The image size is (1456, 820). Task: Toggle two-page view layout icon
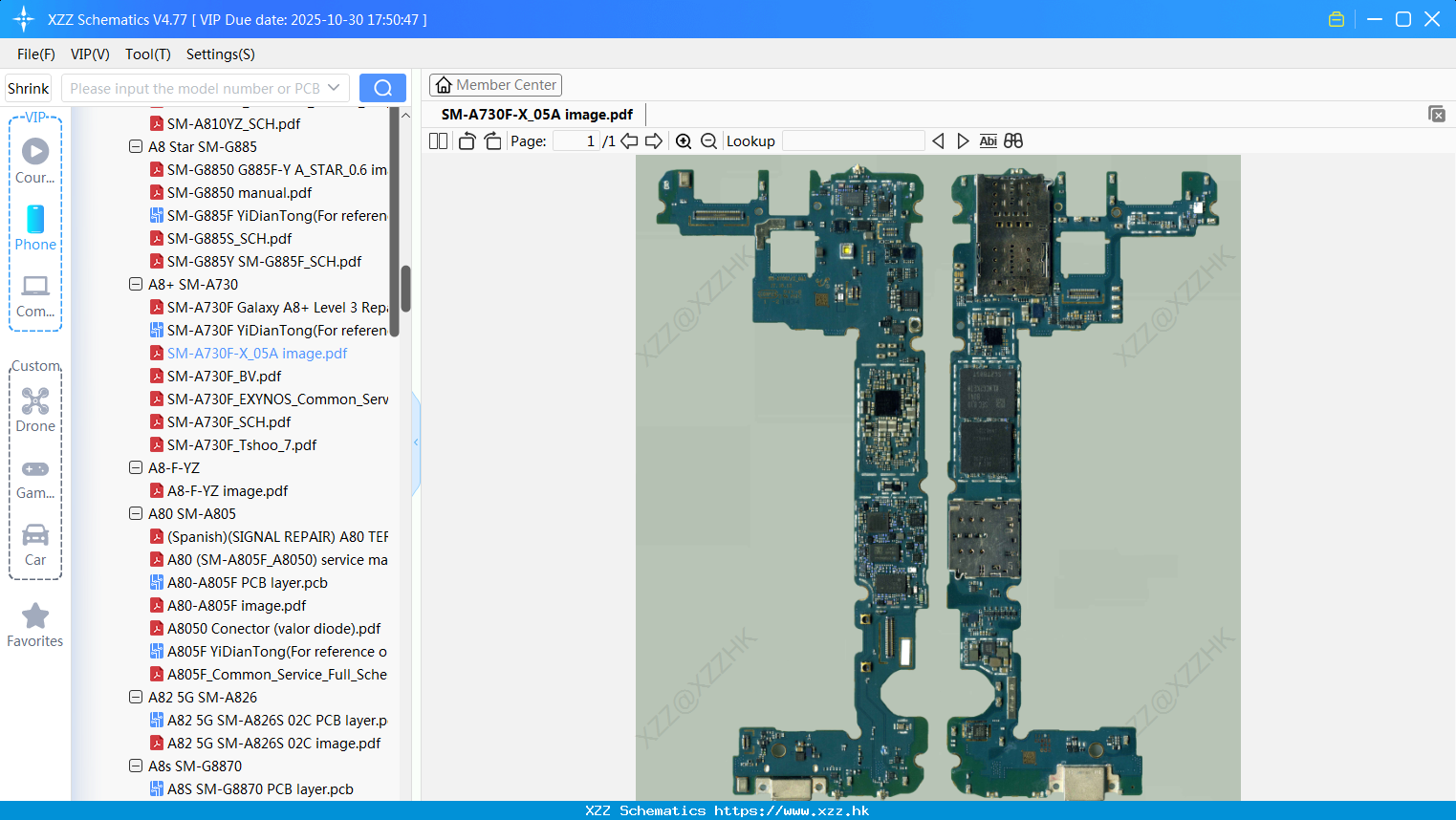[x=438, y=141]
